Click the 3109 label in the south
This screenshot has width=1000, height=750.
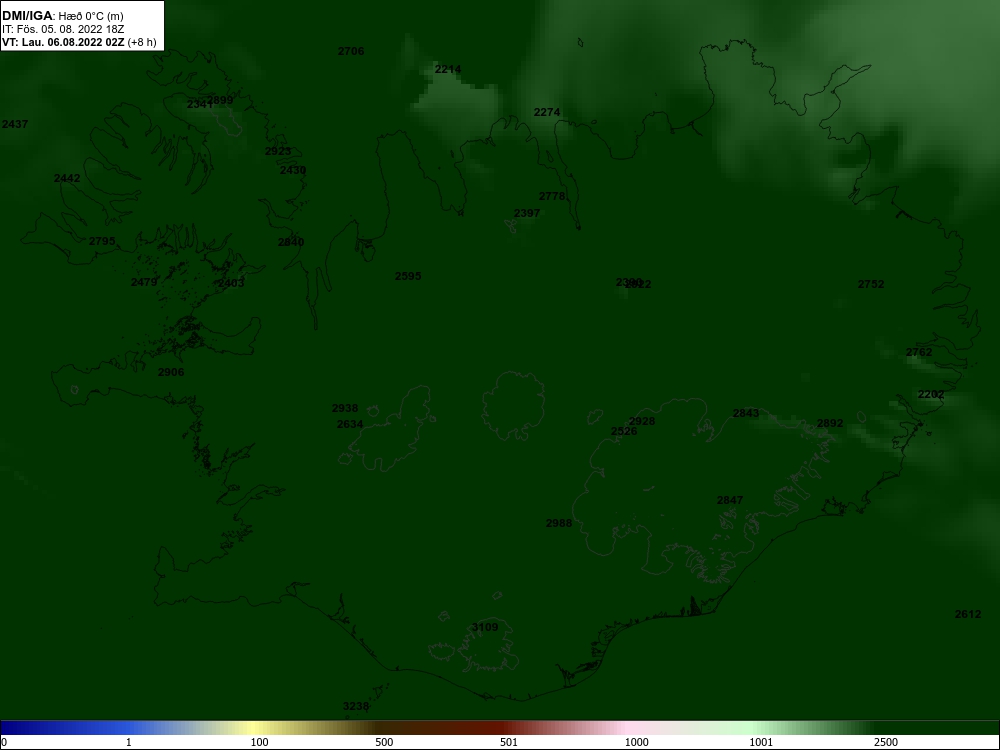point(485,627)
